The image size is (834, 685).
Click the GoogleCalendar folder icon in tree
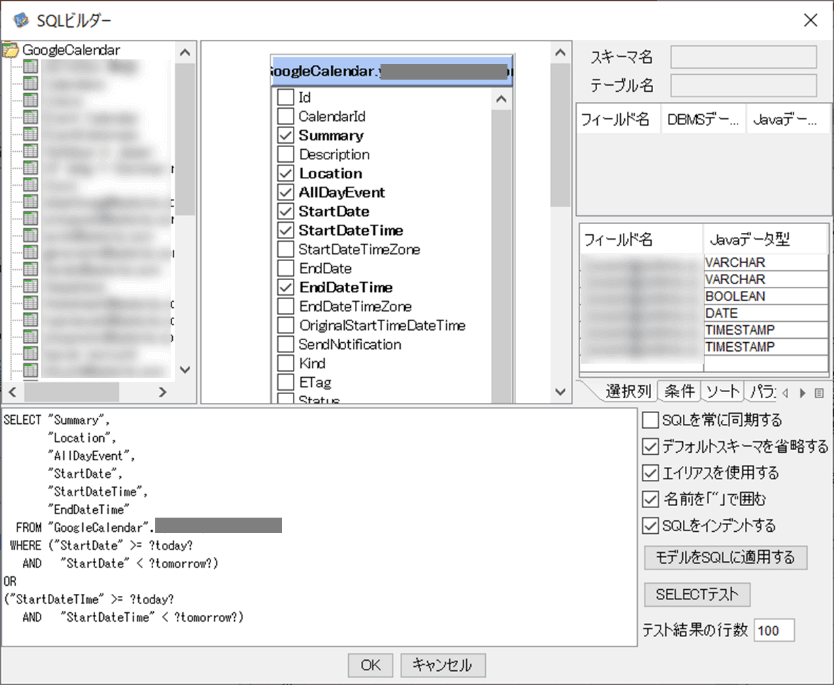click(x=10, y=50)
